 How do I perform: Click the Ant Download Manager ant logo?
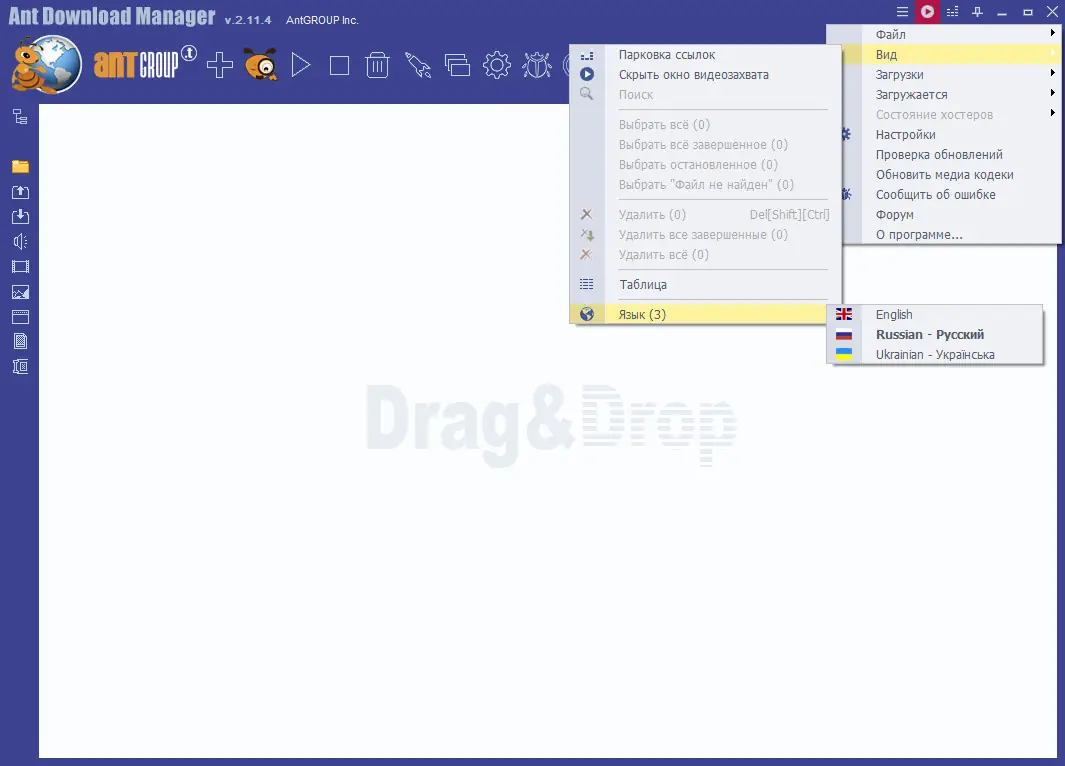coord(45,64)
